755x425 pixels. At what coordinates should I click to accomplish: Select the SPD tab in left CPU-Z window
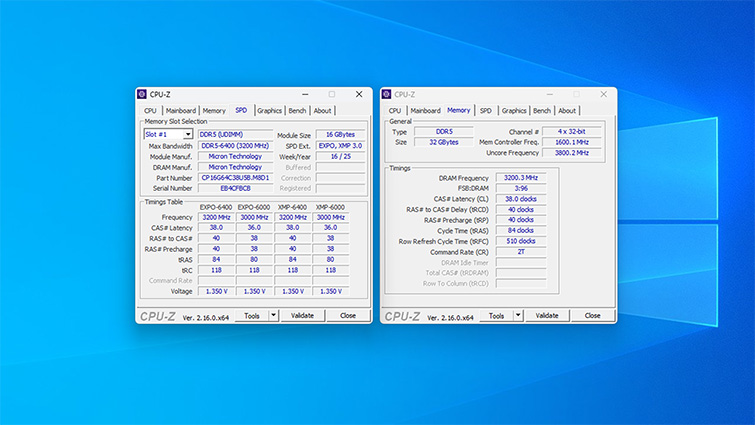[241, 110]
